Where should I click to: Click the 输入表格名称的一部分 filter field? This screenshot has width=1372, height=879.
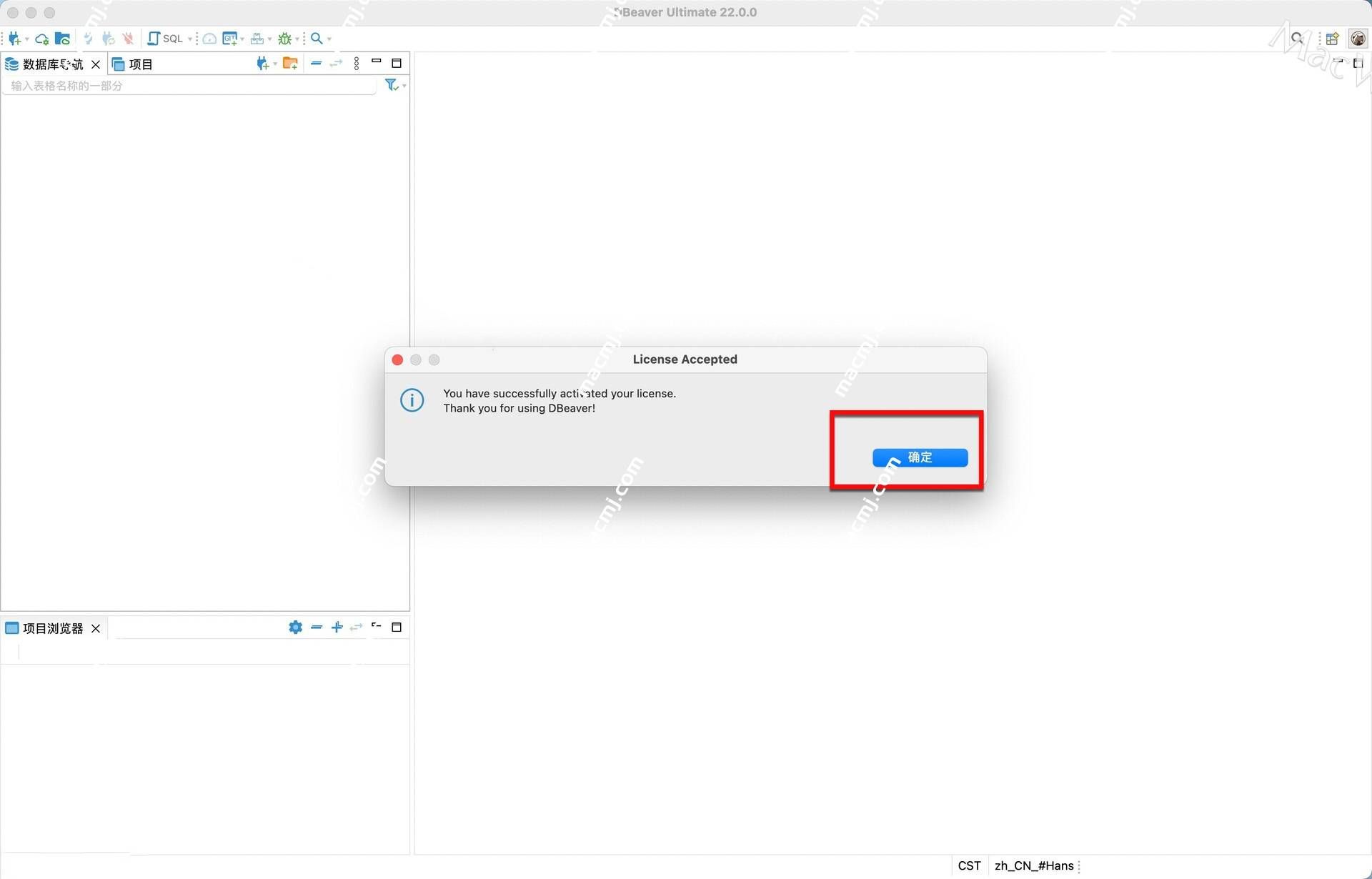pyautogui.click(x=189, y=86)
